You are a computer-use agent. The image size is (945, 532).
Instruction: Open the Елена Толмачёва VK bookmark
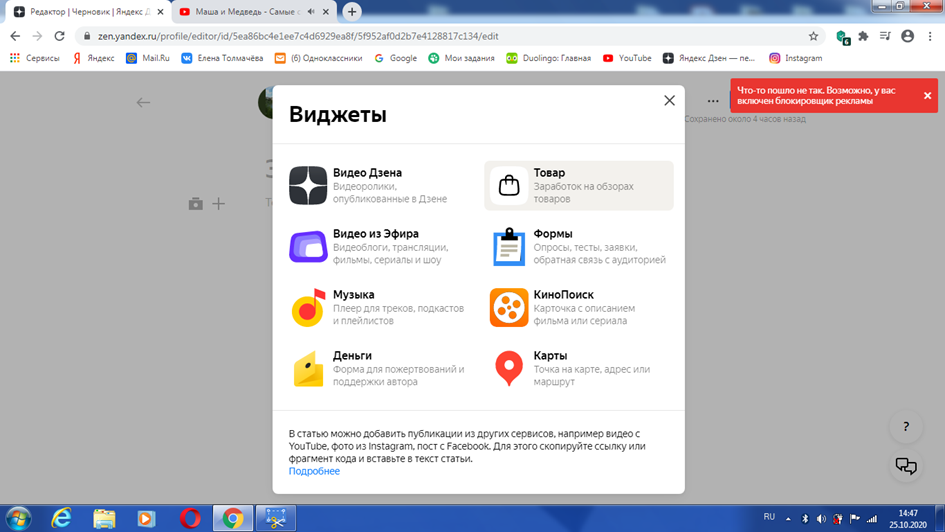(x=222, y=58)
